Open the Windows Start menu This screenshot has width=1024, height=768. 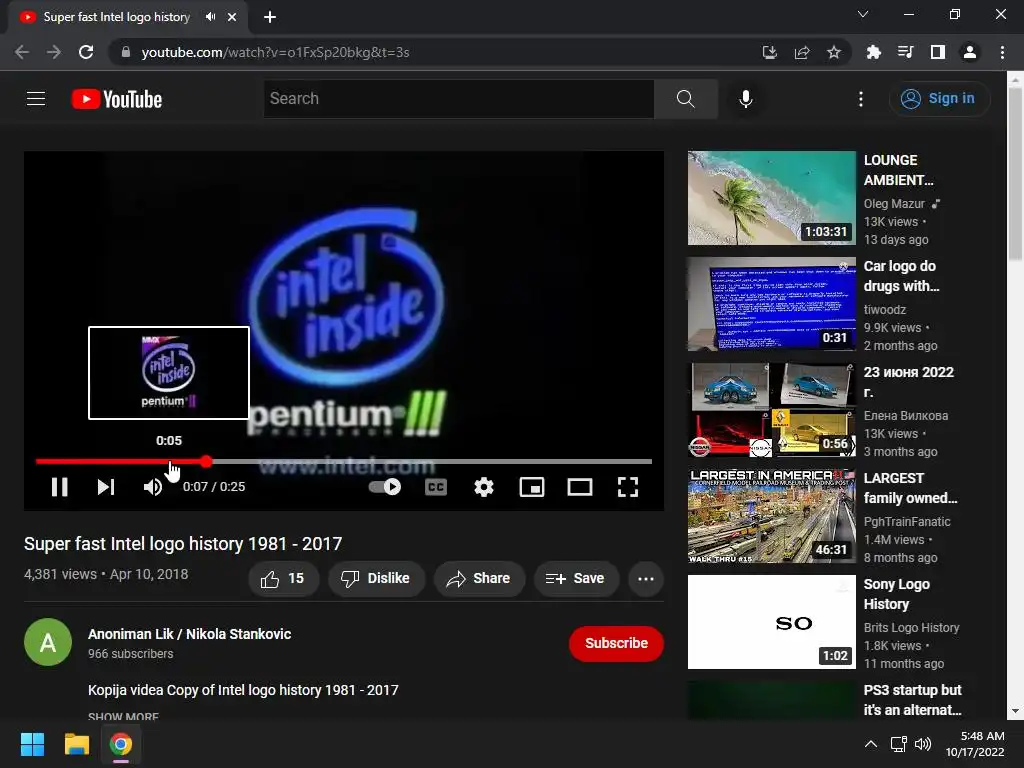click(32, 744)
